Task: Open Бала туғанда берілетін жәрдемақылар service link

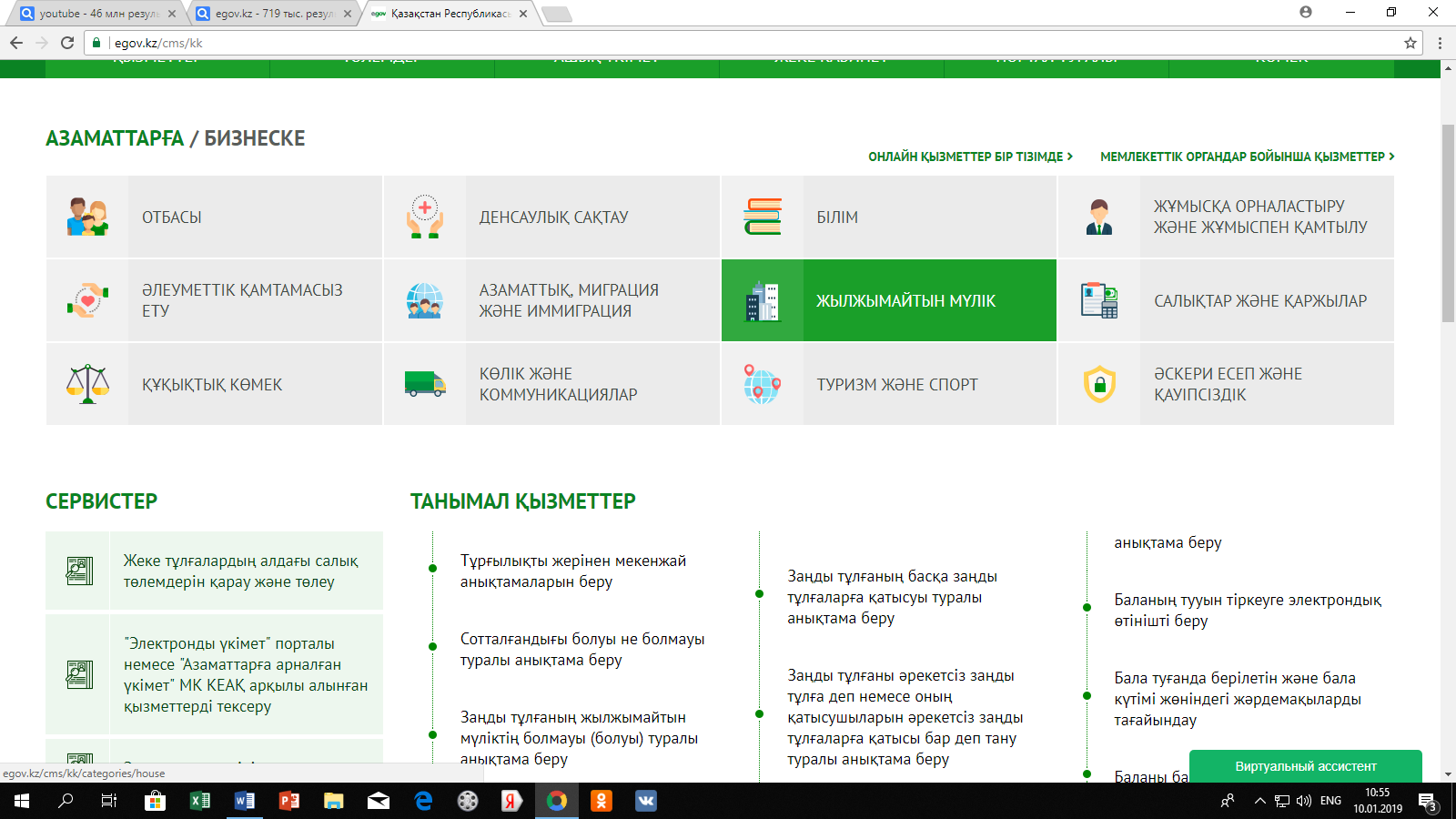Action: click(x=1238, y=699)
